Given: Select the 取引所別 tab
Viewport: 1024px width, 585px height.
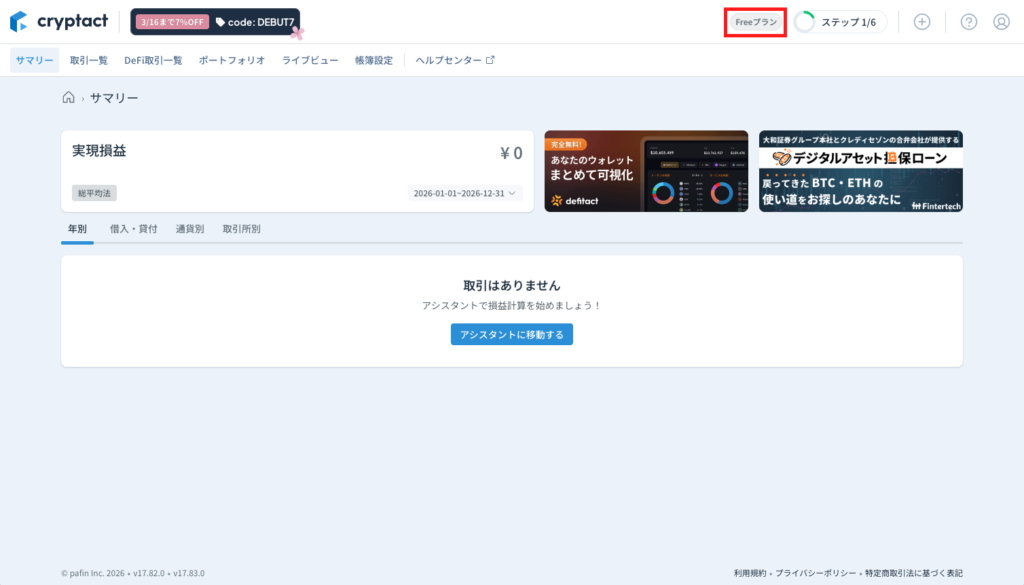Looking at the screenshot, I should coord(241,229).
